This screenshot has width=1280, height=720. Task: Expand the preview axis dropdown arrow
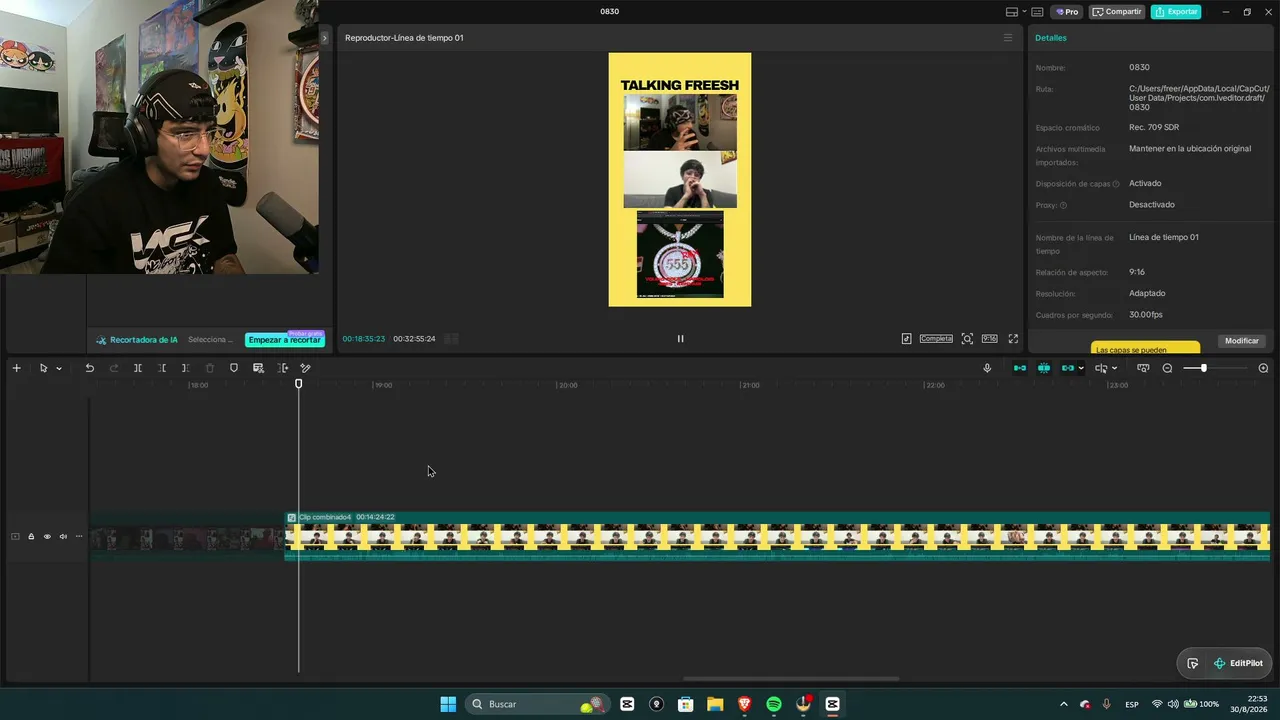[x=1114, y=368]
